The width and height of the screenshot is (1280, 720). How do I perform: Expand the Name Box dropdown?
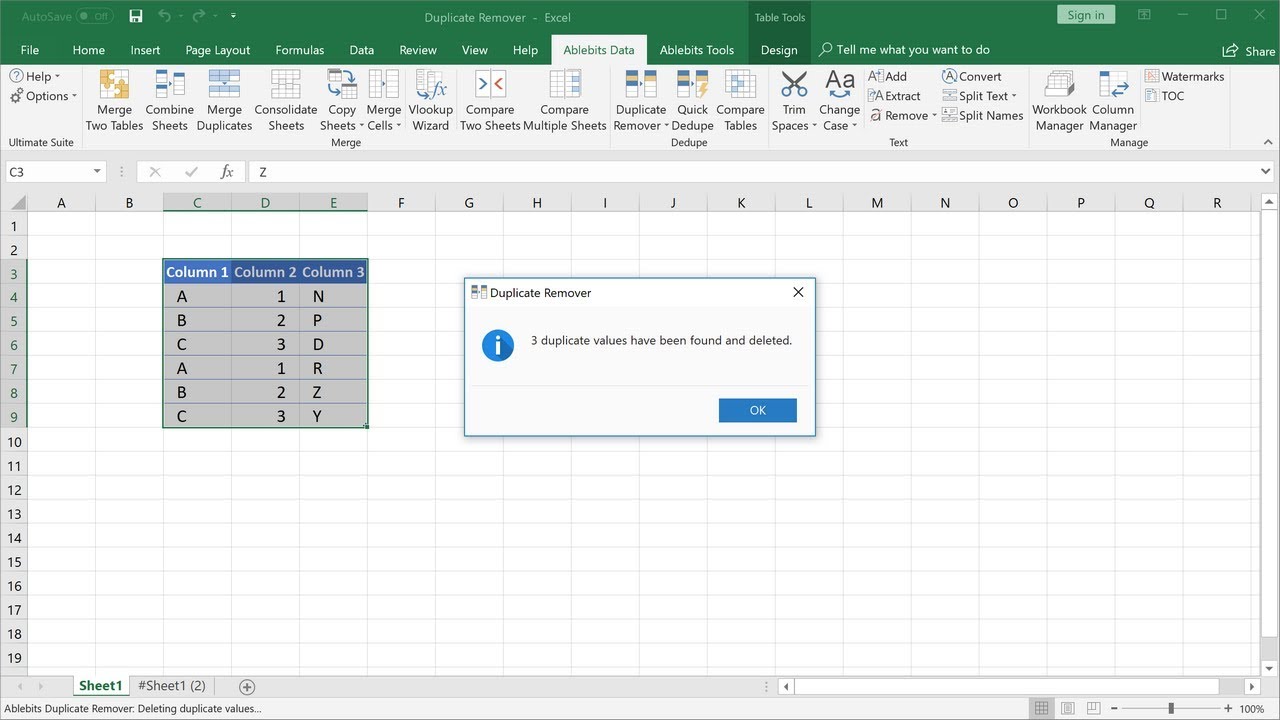97,172
